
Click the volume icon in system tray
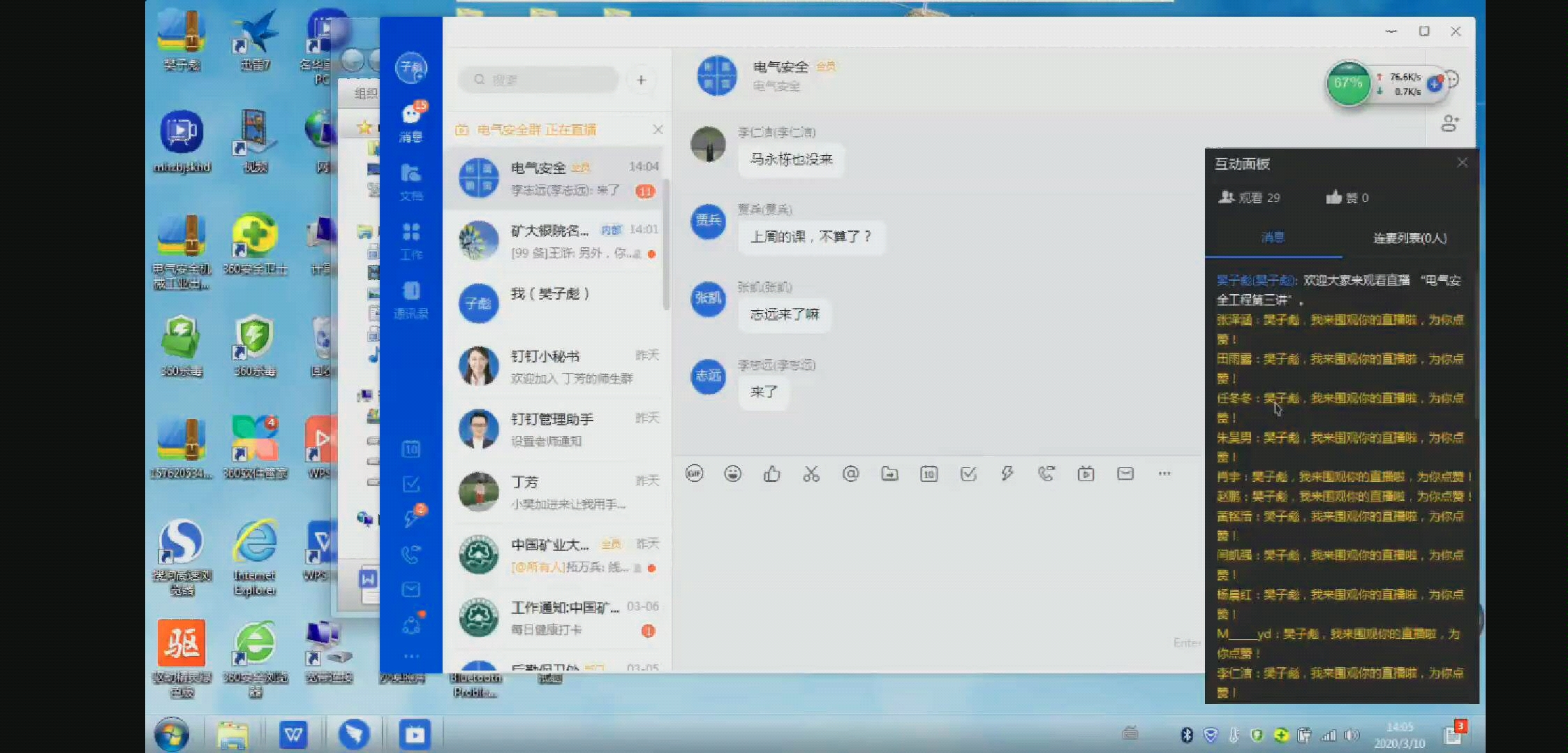(x=1352, y=735)
